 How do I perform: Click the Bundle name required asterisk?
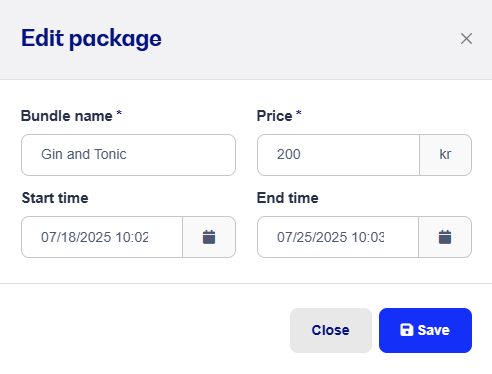(119, 113)
